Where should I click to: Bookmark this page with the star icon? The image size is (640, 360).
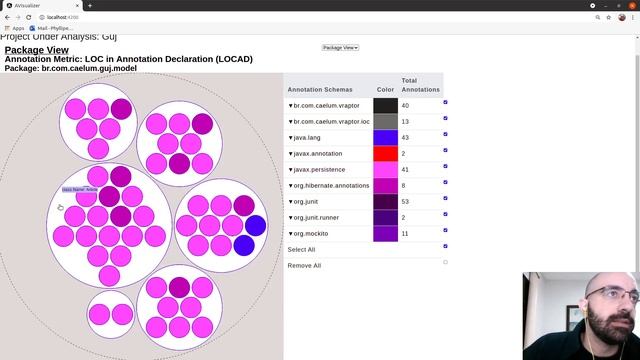pos(609,17)
